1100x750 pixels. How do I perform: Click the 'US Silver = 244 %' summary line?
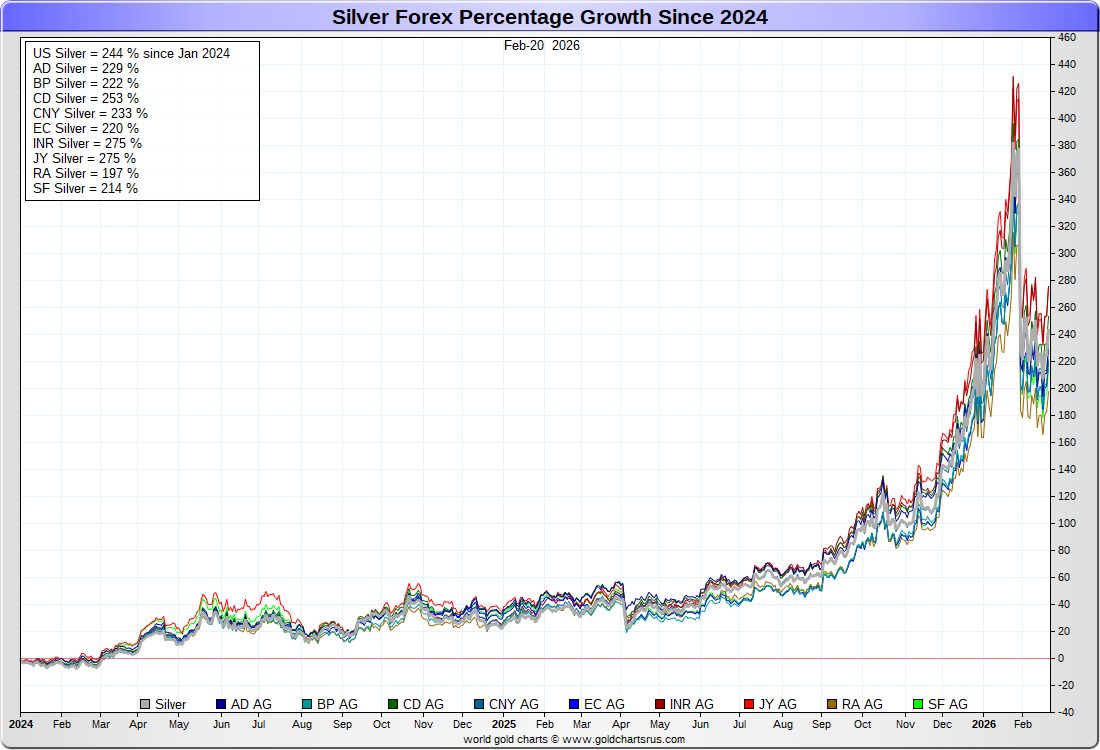click(x=131, y=53)
